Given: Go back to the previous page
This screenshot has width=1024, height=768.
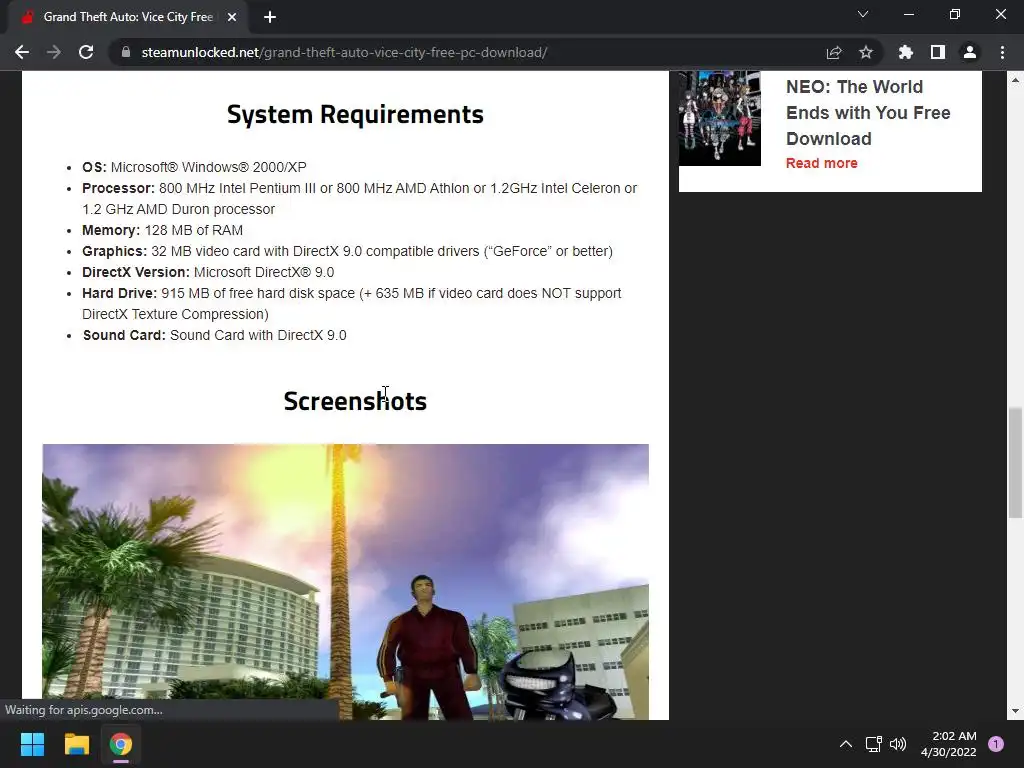Looking at the screenshot, I should click(22, 52).
